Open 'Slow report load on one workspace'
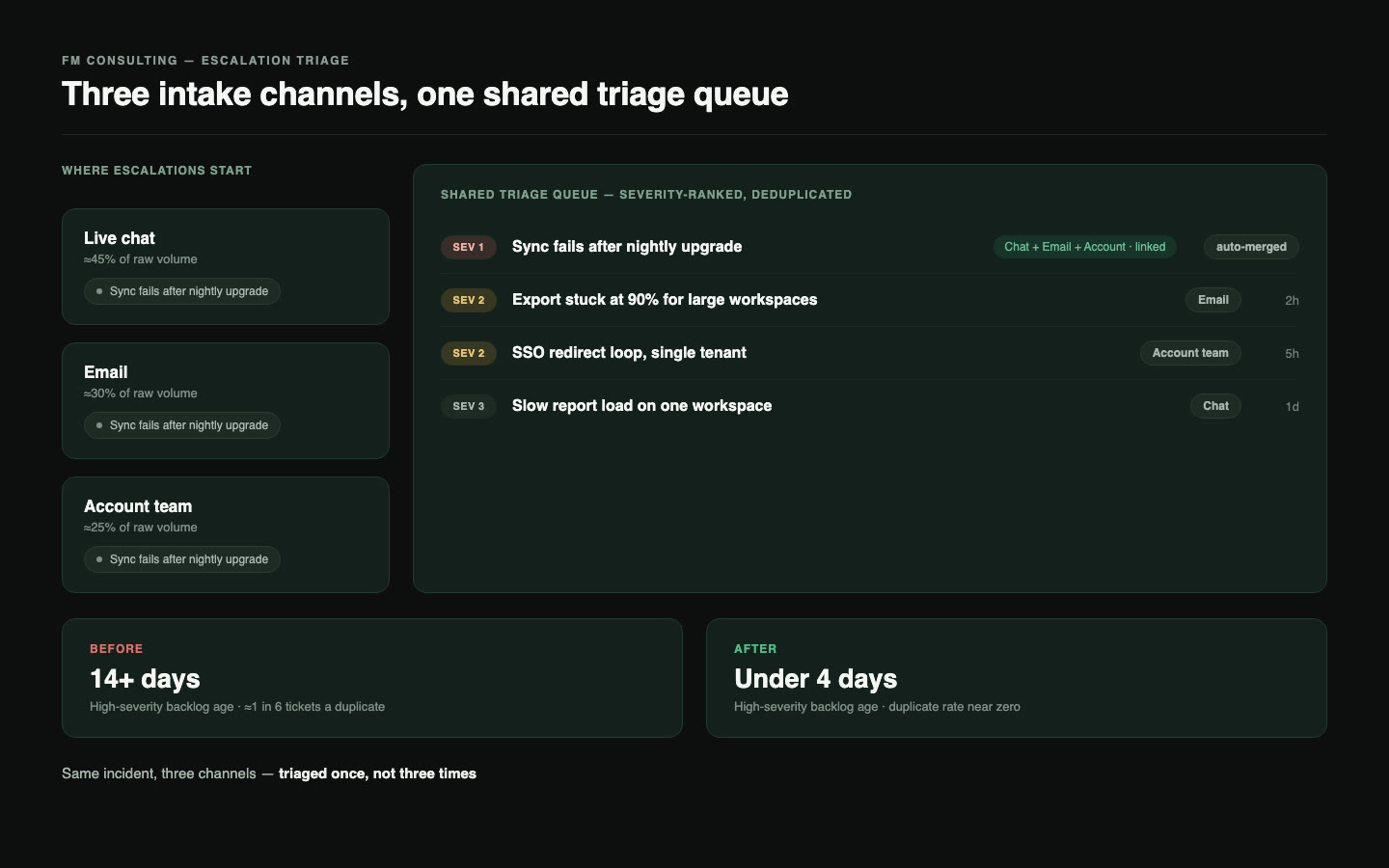Viewport: 1389px width, 868px height. (x=641, y=406)
